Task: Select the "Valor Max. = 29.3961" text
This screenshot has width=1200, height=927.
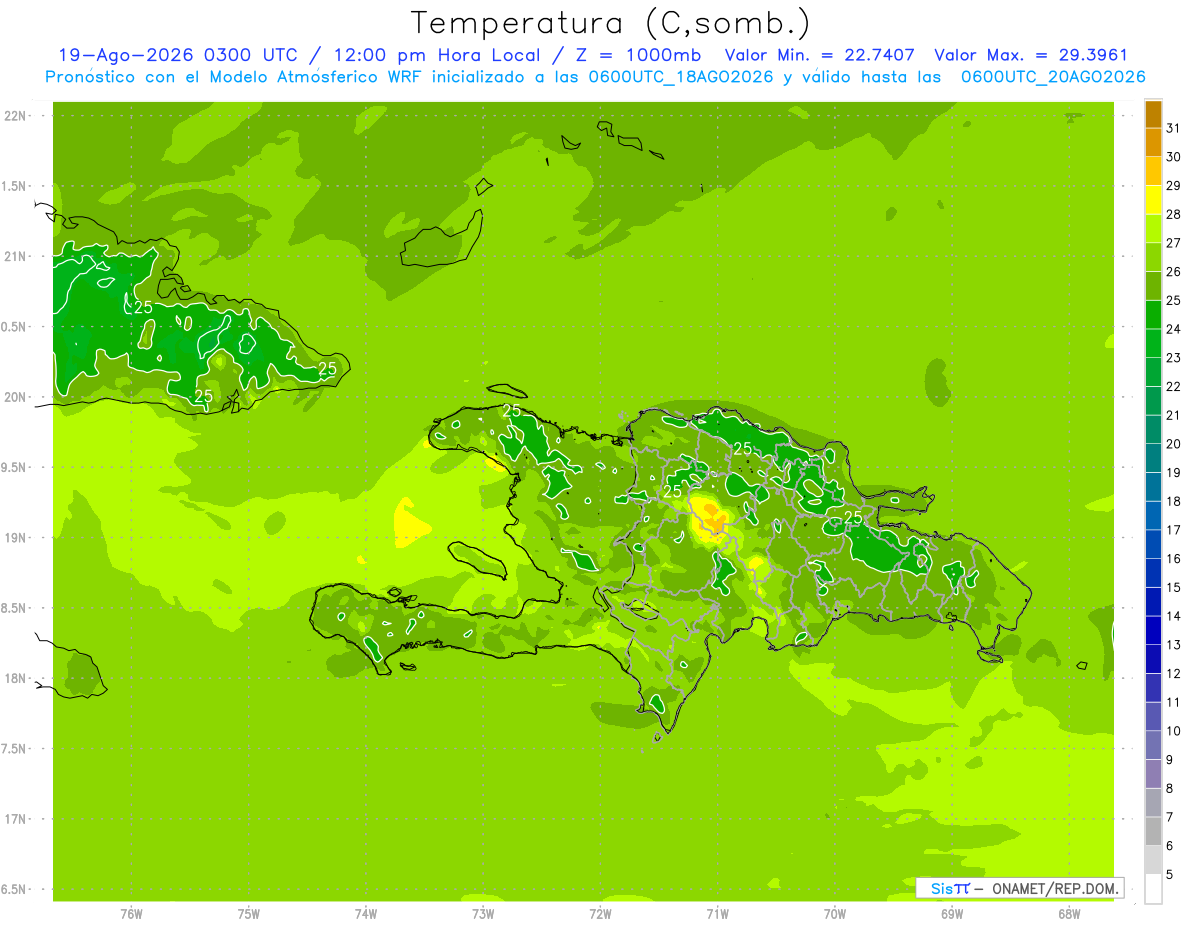Action: (x=1030, y=55)
